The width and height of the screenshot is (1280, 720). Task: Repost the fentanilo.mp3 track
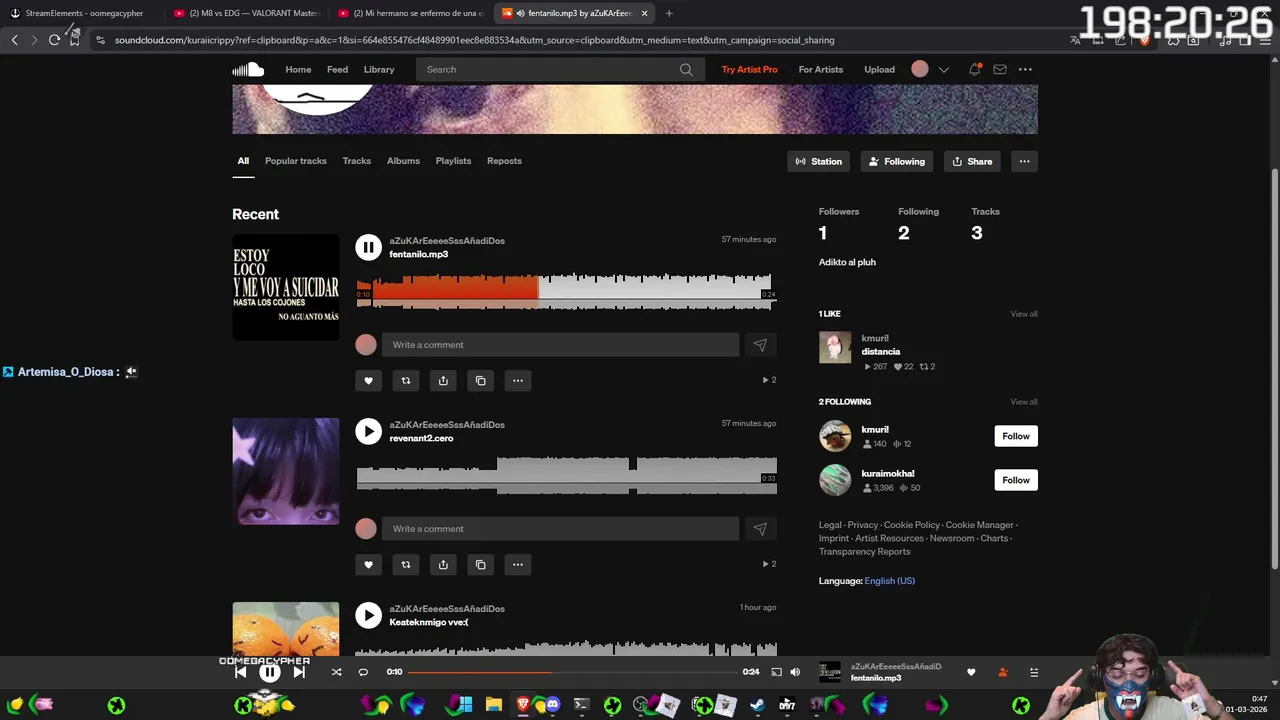pos(405,380)
